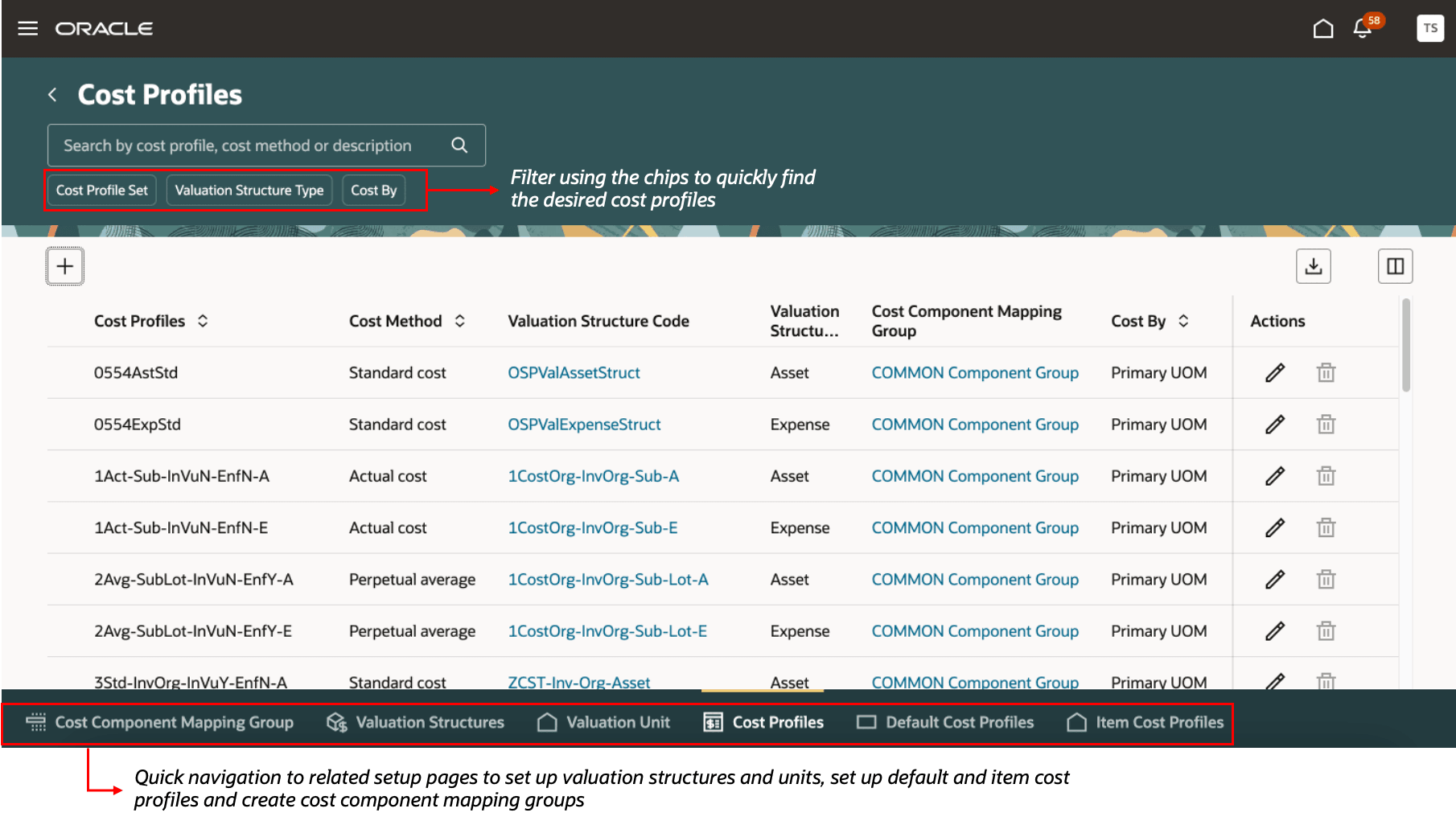Screen dimensions: 1456x825
Task: Edit the 0554AstStd cost profile
Action: (1275, 373)
